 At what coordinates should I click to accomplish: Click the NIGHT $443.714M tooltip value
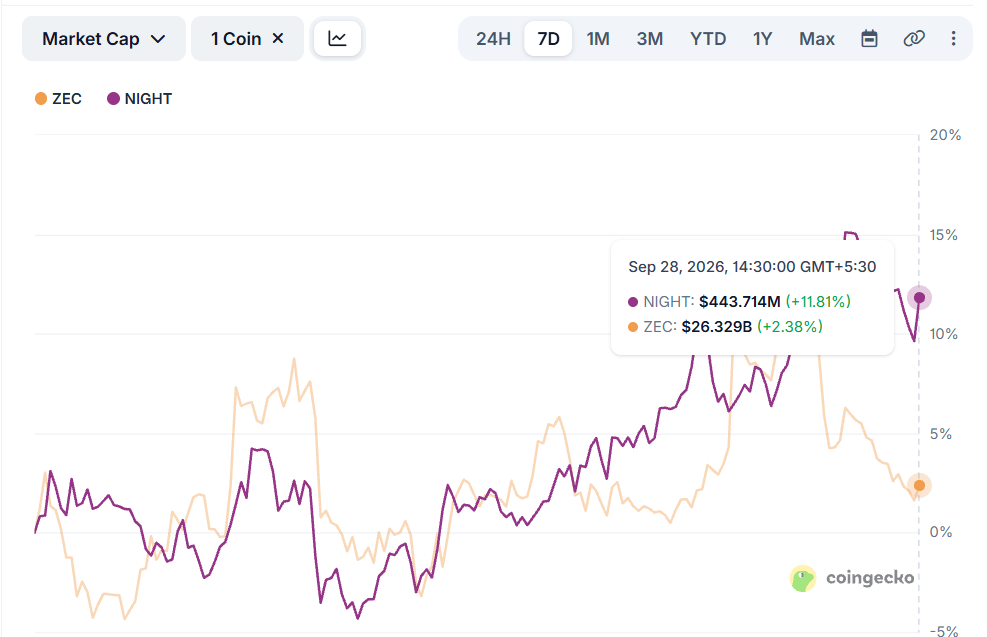point(740,302)
